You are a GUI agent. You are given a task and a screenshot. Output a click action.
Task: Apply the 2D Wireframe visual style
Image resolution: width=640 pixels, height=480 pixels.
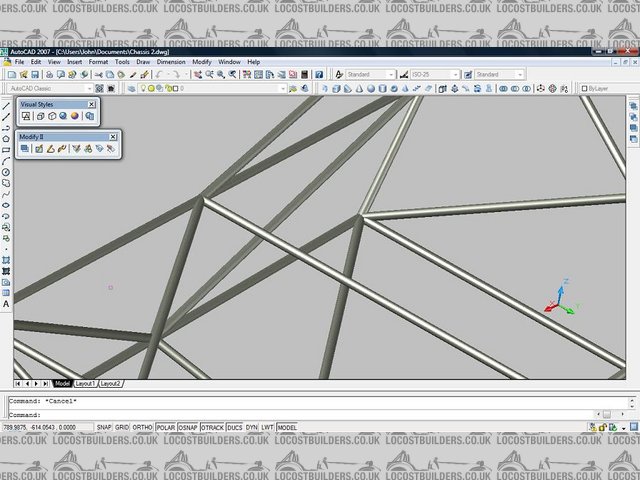tap(26, 116)
